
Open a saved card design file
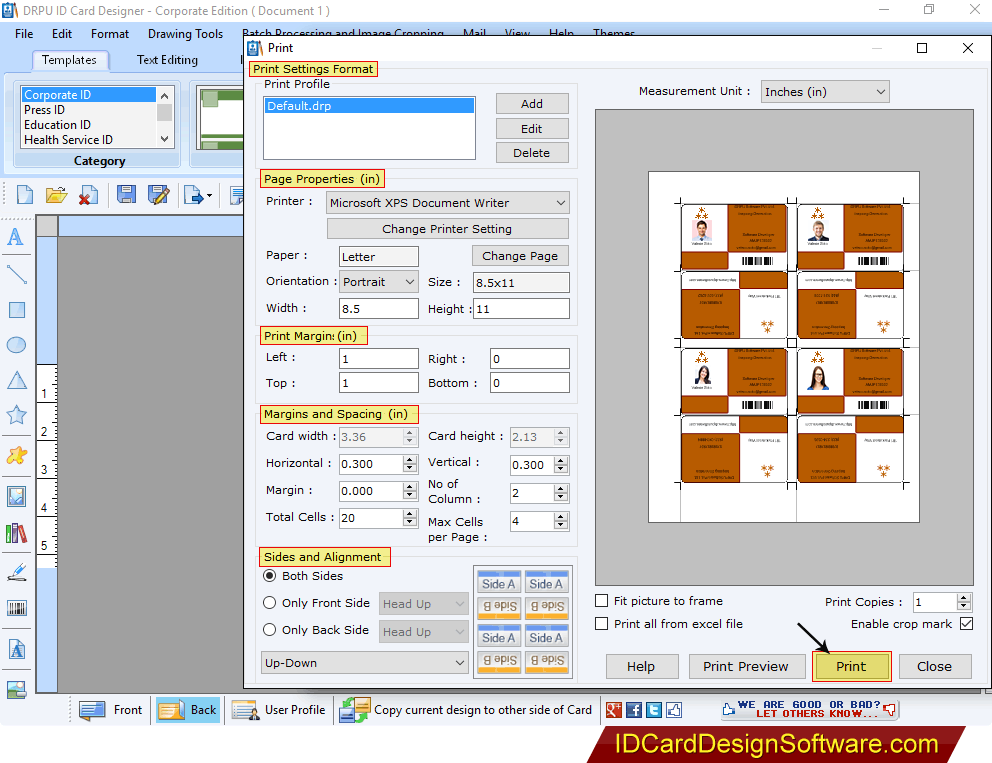coord(56,195)
